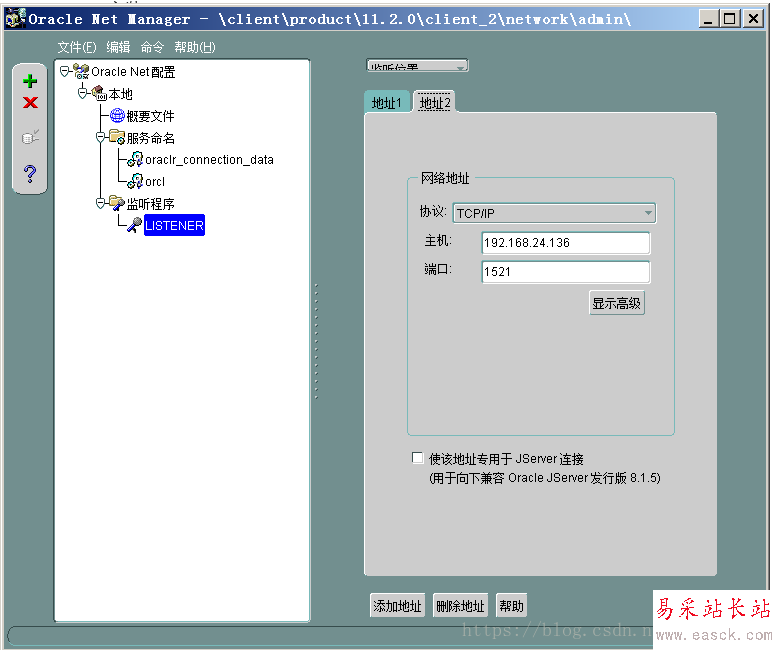The width and height of the screenshot is (773, 650).
Task: Toggle the JServer dedicated address checkbox
Action: pyautogui.click(x=418, y=458)
